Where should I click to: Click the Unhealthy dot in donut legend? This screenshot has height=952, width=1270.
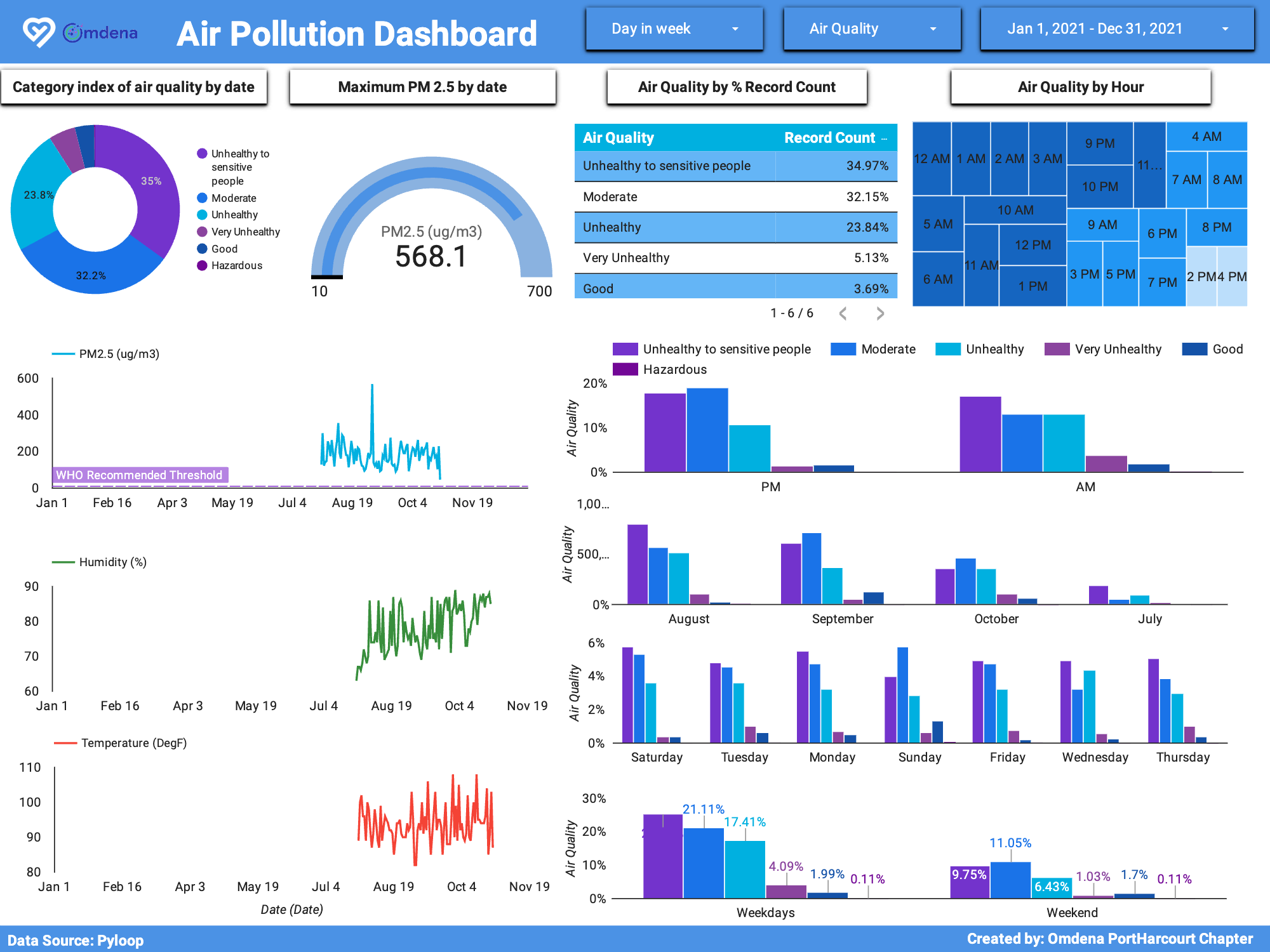[202, 215]
